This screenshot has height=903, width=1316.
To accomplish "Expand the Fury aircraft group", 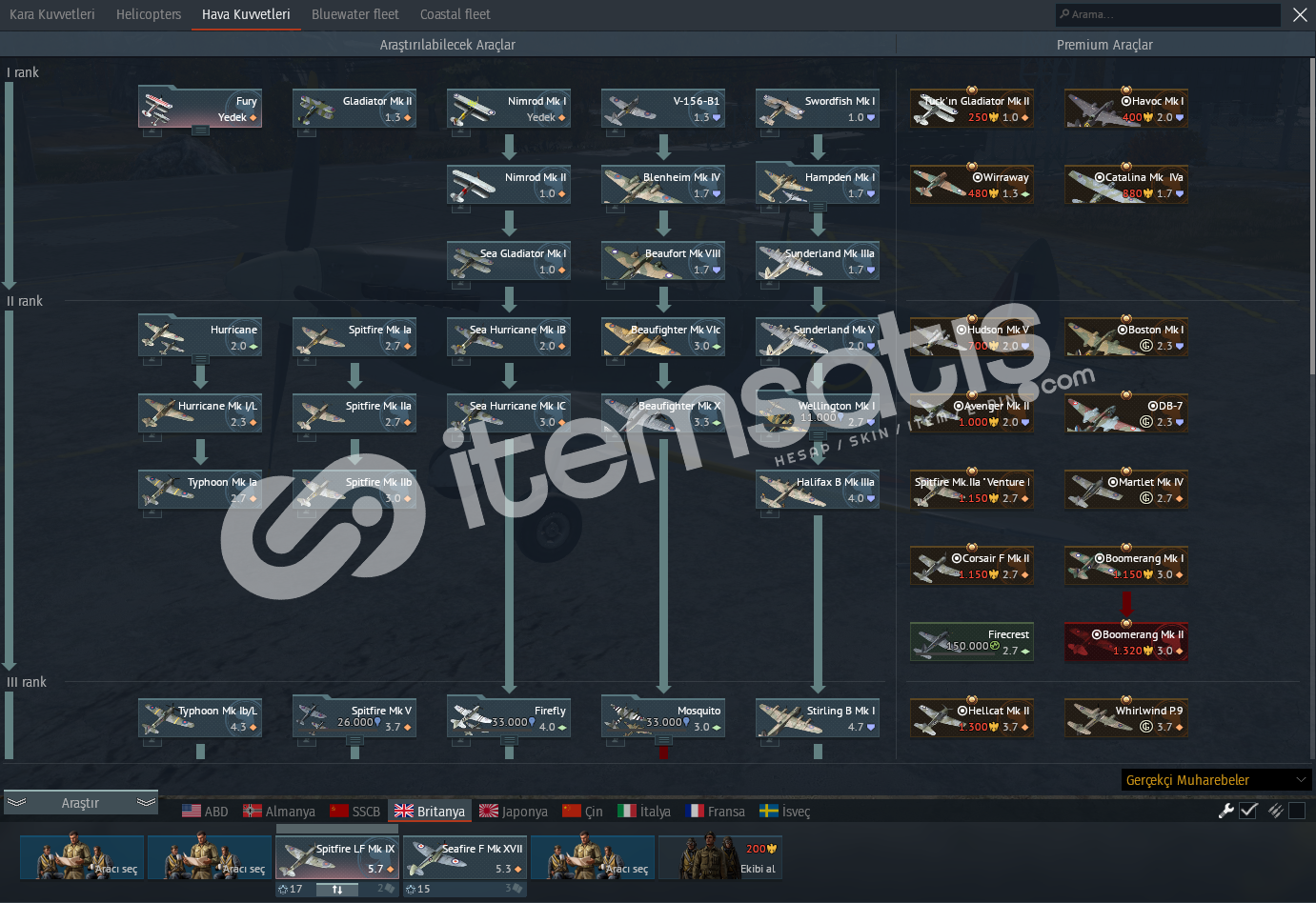I will tap(200, 130).
